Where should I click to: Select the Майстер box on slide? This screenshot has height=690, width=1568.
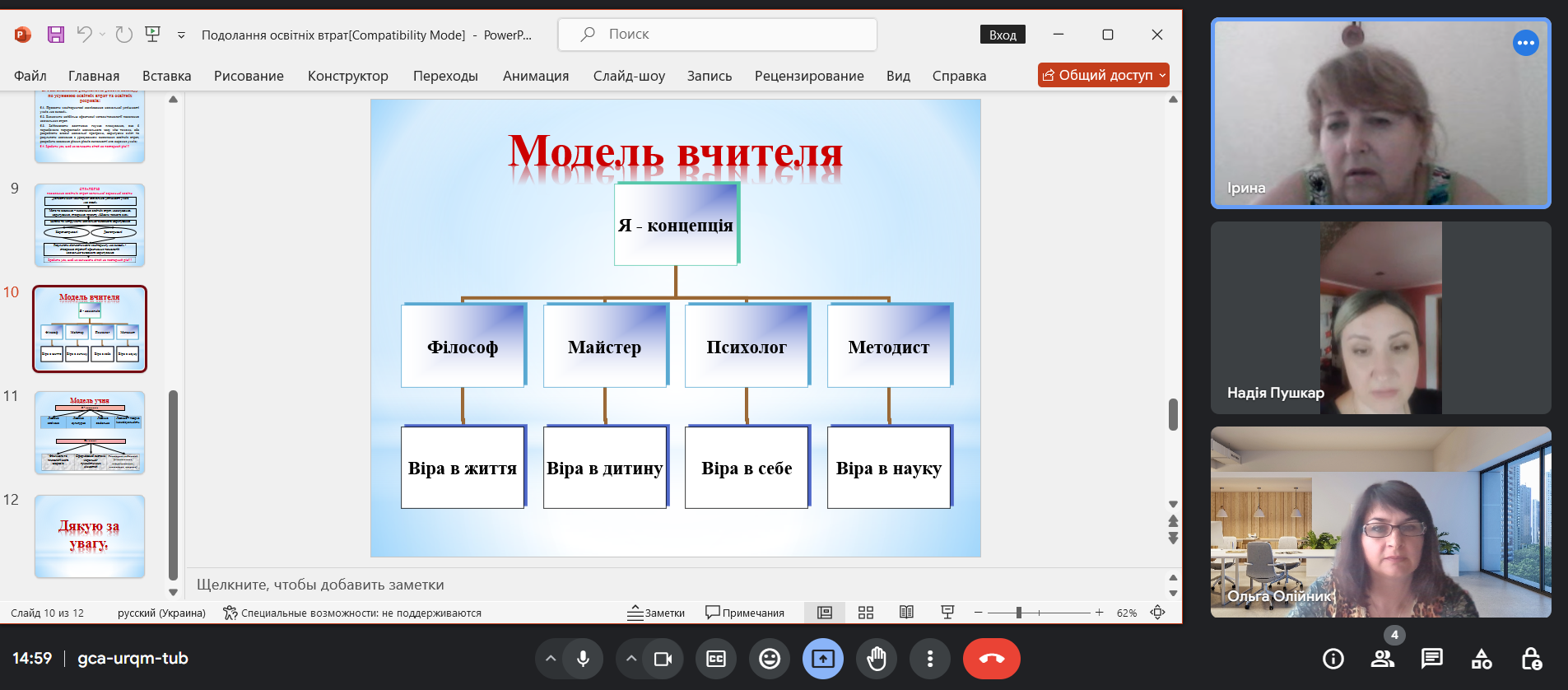605,346
